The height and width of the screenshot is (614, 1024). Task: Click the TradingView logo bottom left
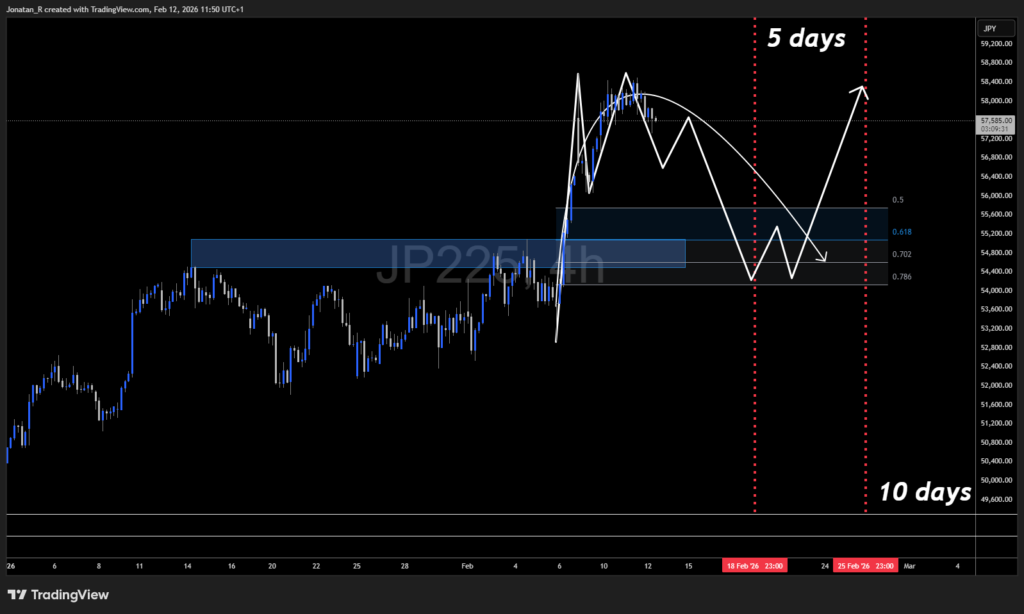click(x=57, y=594)
